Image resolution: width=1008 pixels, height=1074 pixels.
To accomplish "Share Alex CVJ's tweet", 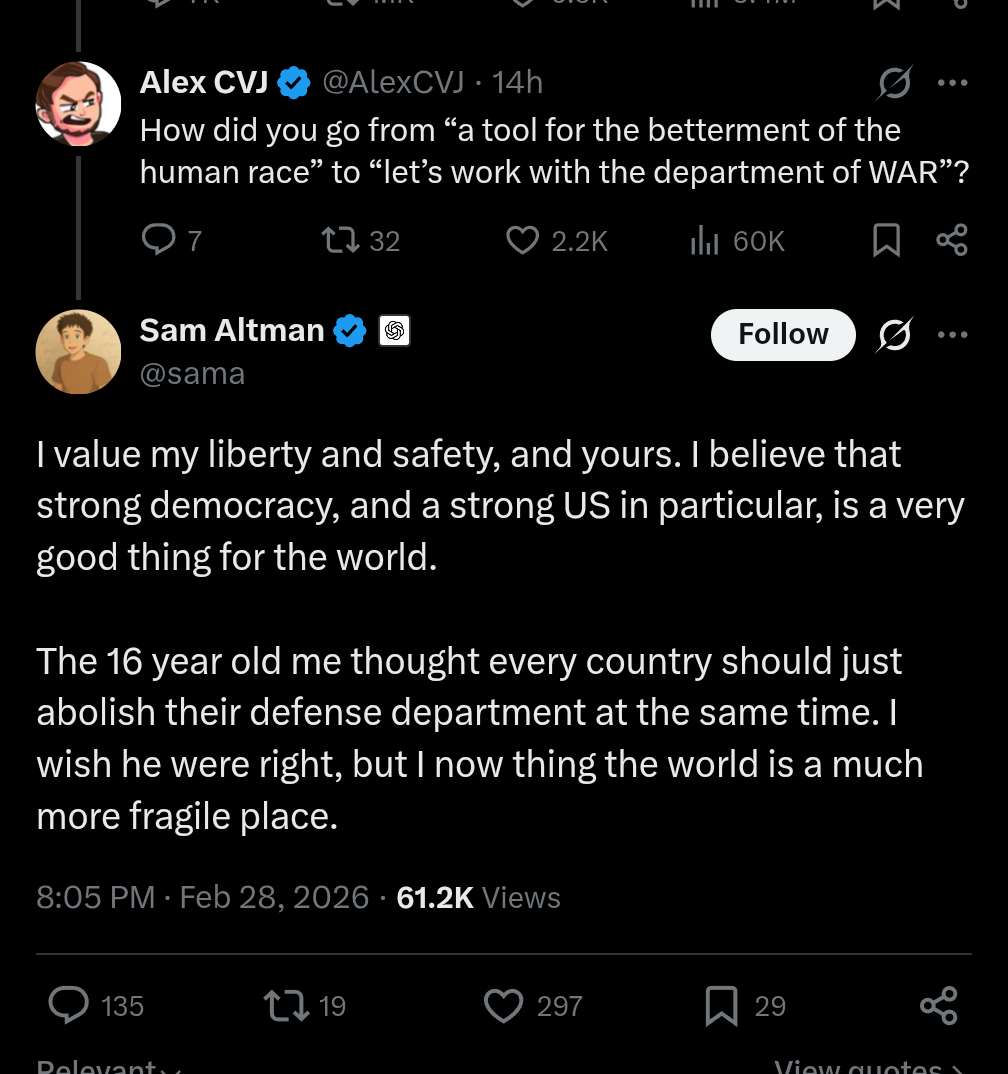I will pyautogui.click(x=952, y=240).
